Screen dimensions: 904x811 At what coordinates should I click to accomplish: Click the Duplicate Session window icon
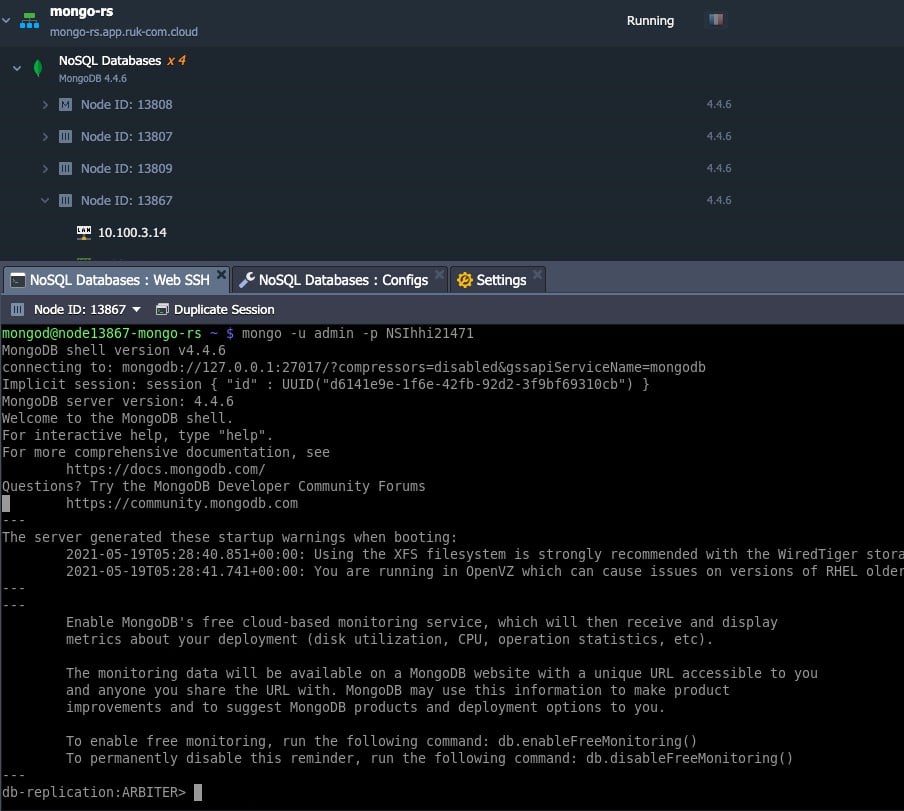click(x=162, y=310)
